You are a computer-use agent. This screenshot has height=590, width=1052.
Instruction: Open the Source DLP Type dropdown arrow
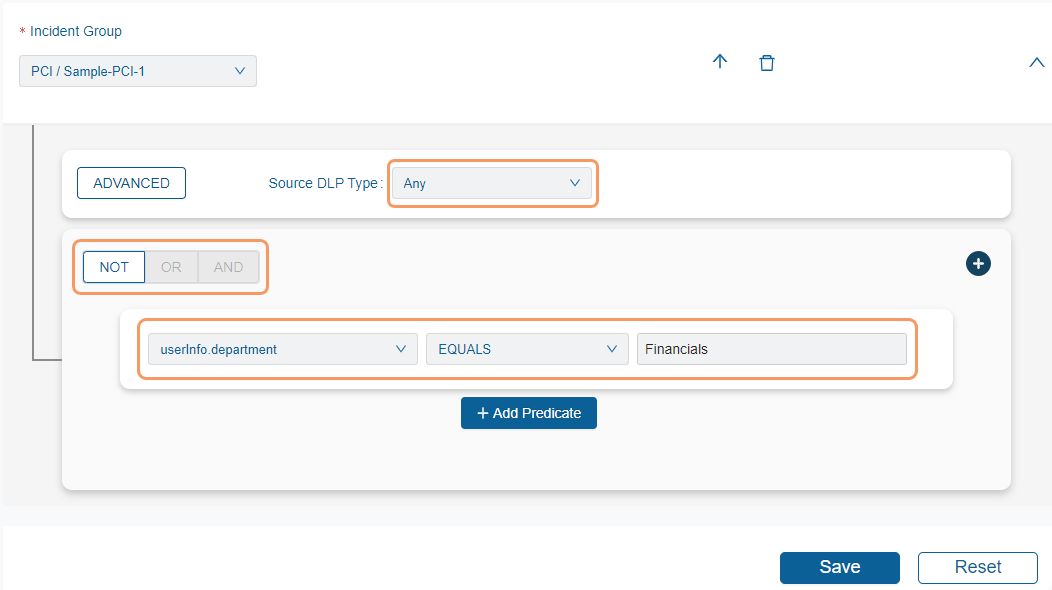(575, 183)
